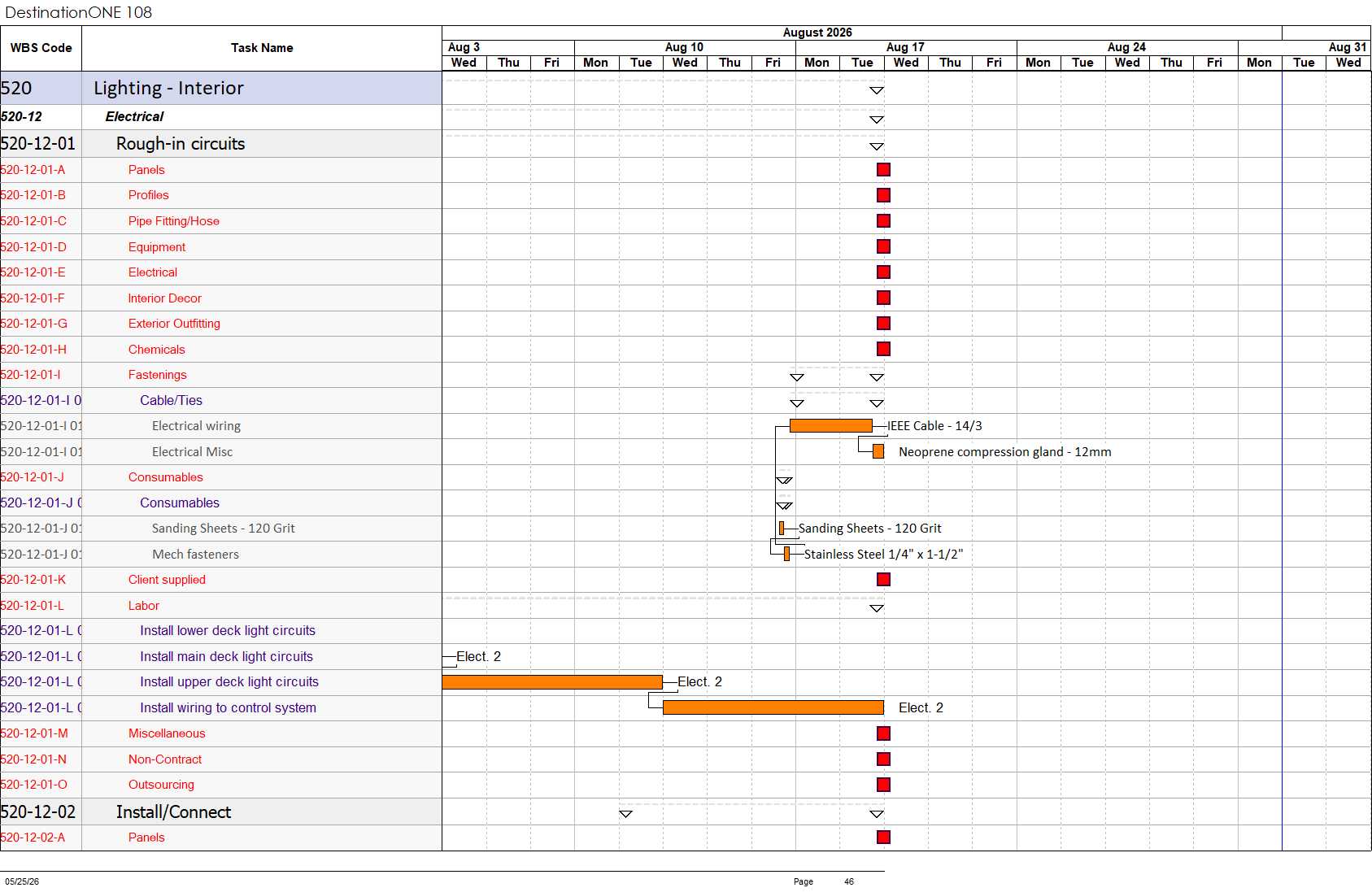The image size is (1372, 892).
Task: Click the 05/25/26 date in the footer
Action: (x=22, y=881)
